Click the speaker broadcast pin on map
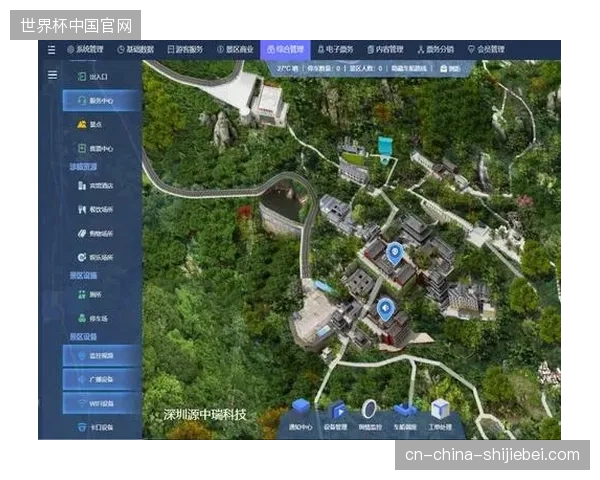The width and height of the screenshot is (600, 480). tap(386, 310)
